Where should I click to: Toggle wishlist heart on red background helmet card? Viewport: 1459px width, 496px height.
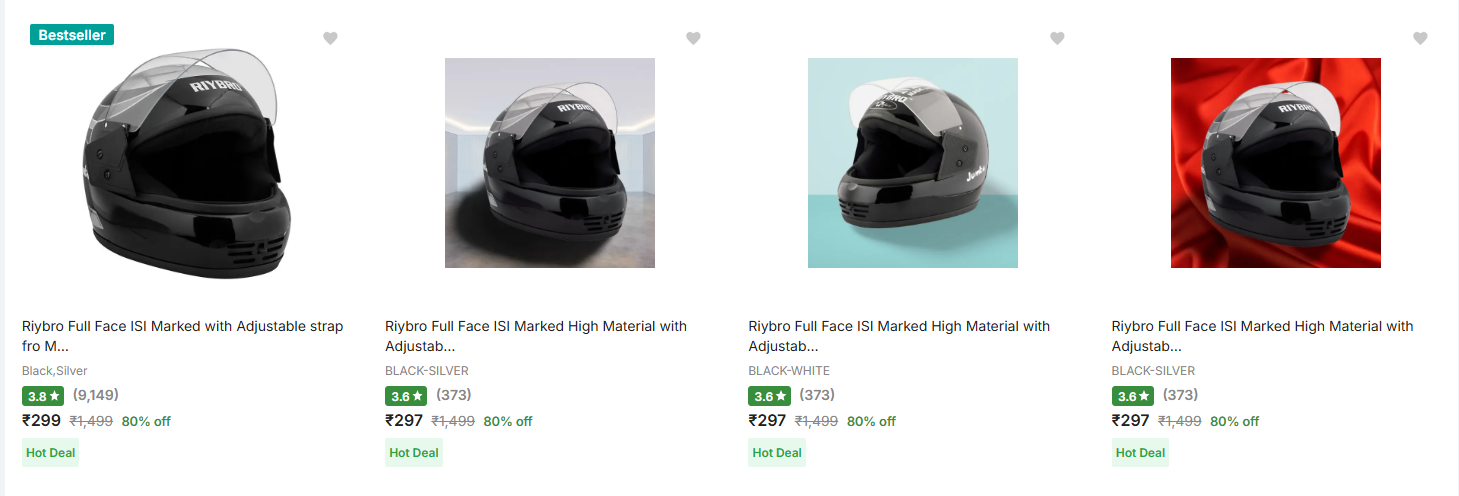[x=1420, y=39]
